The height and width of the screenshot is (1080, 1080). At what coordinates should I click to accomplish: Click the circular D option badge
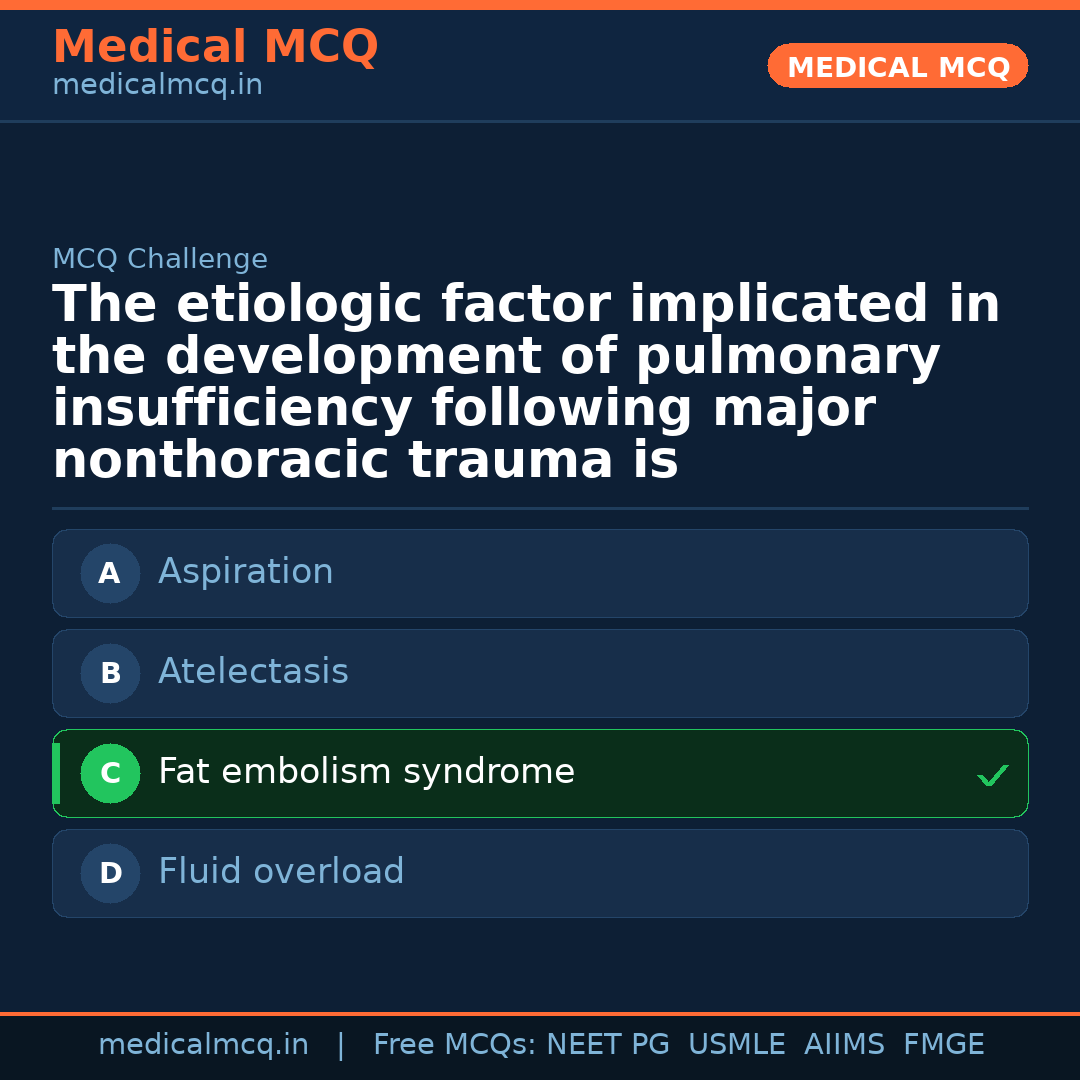[x=110, y=874]
